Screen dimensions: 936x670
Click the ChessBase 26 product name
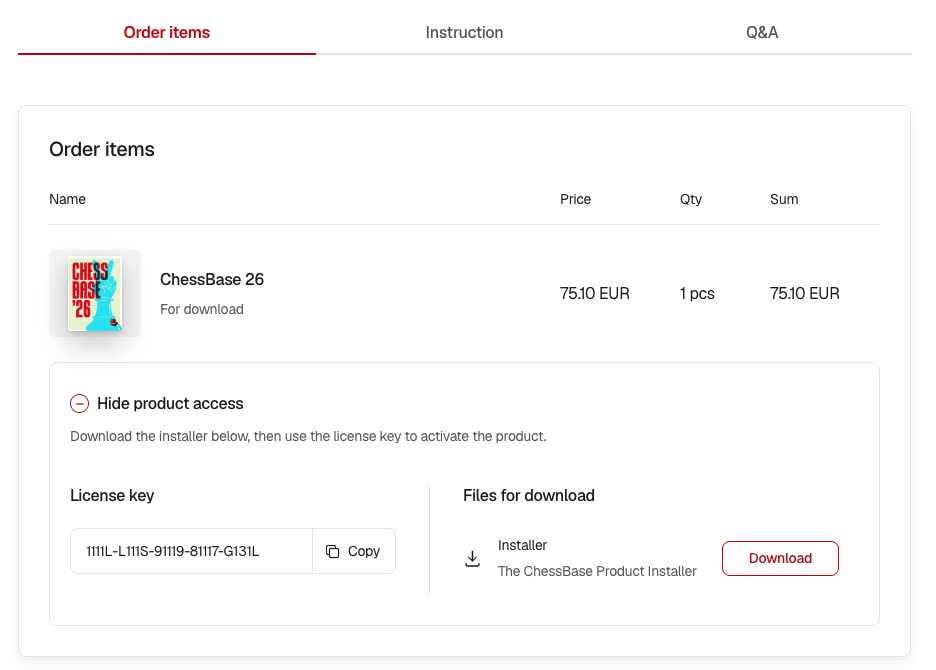(212, 279)
